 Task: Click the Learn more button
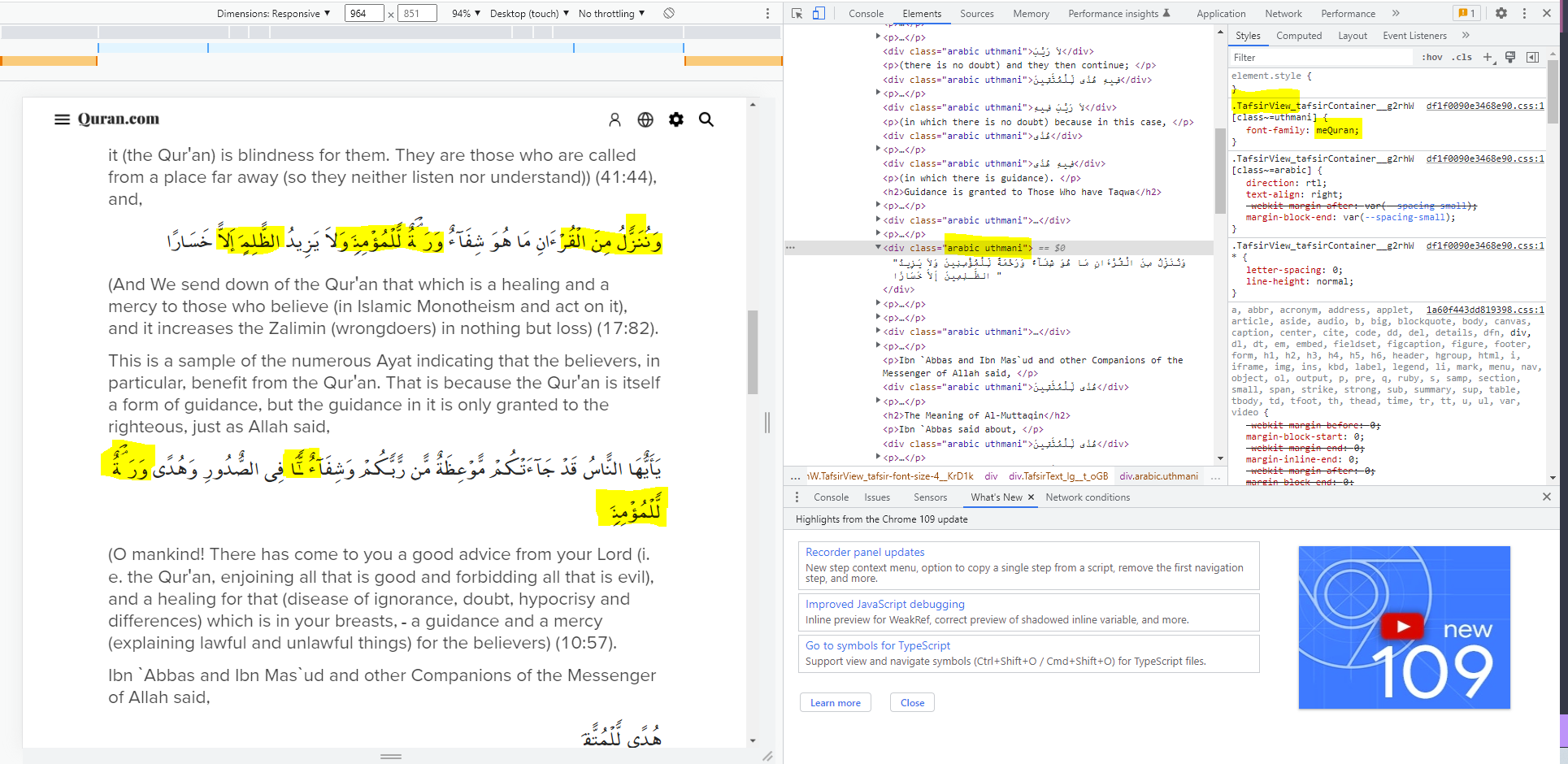[x=835, y=702]
